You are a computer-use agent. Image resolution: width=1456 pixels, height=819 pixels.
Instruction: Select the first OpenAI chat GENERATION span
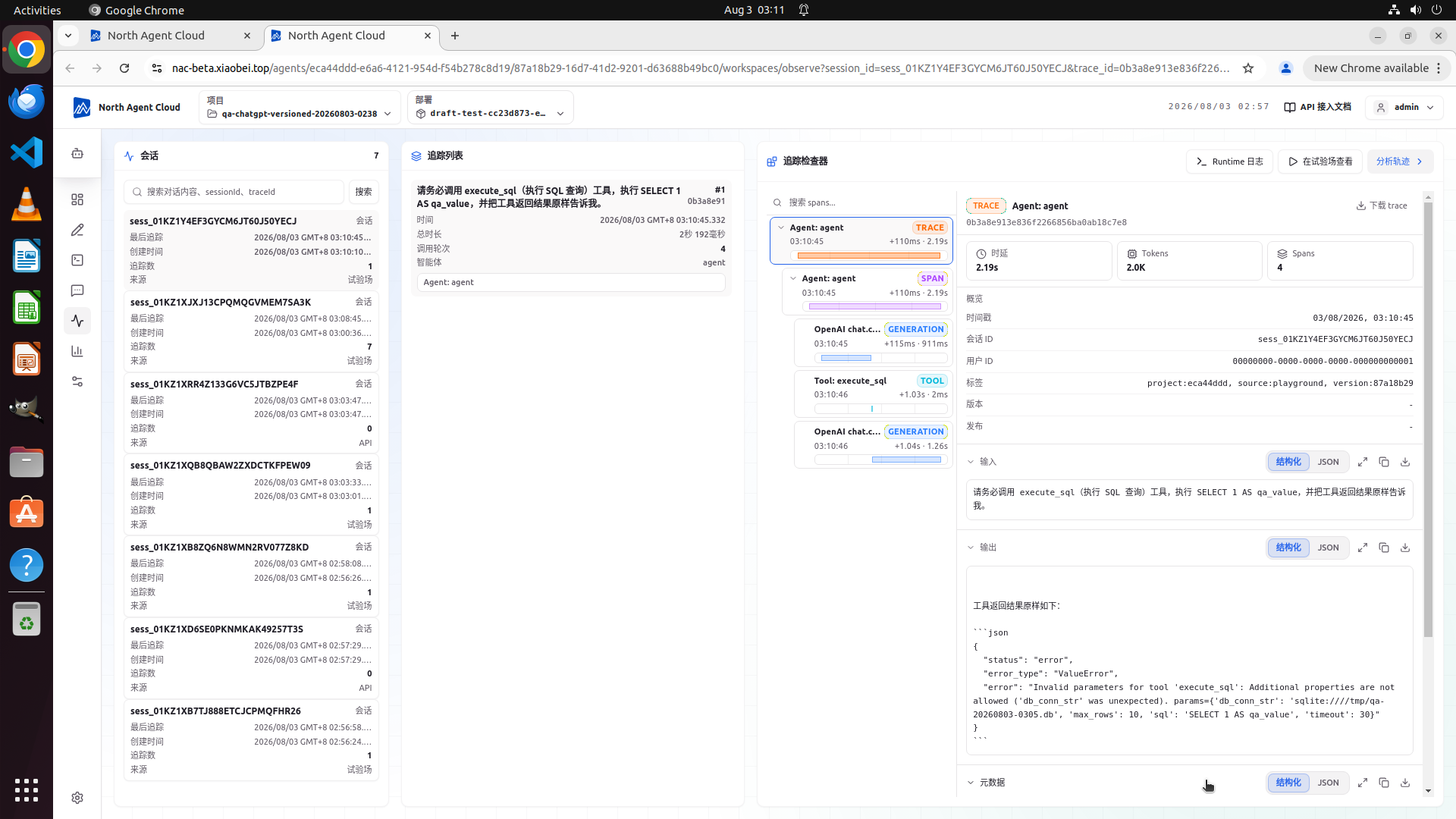[x=873, y=343]
